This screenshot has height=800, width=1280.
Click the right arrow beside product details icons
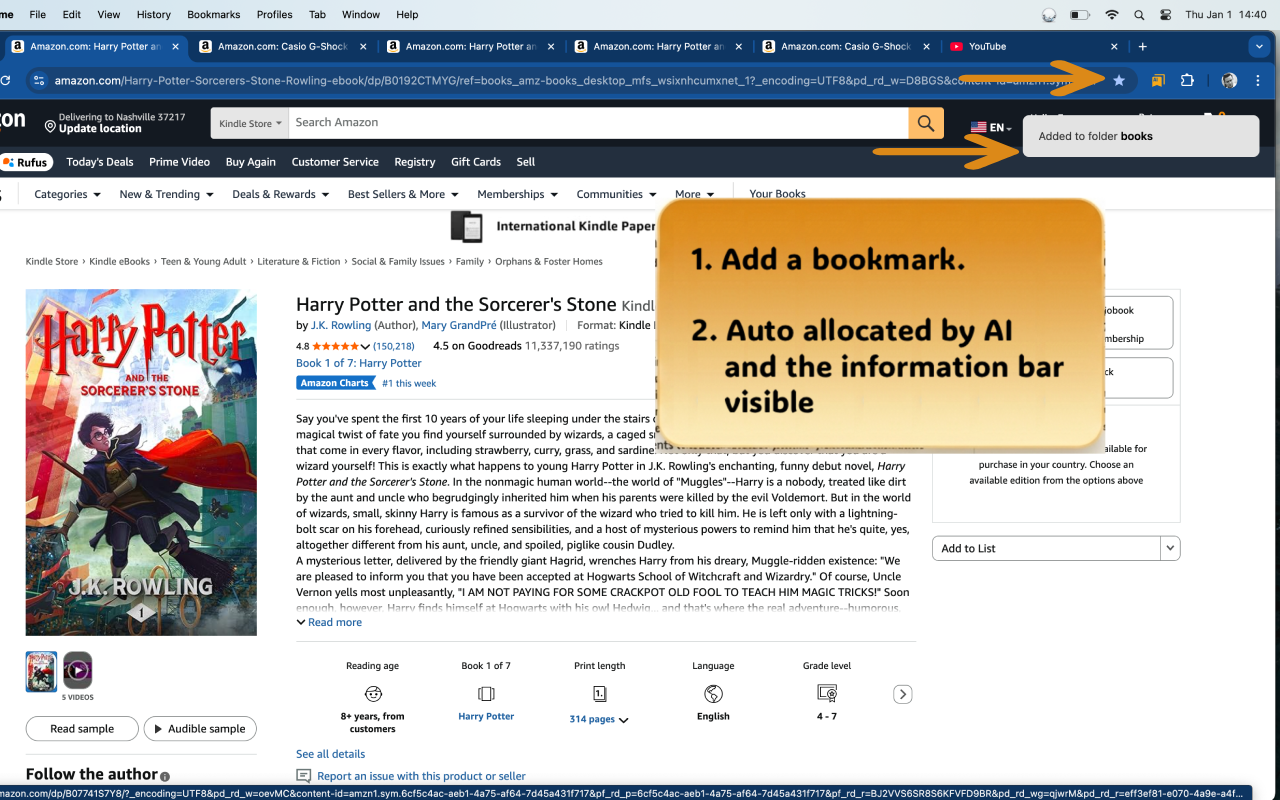[902, 693]
